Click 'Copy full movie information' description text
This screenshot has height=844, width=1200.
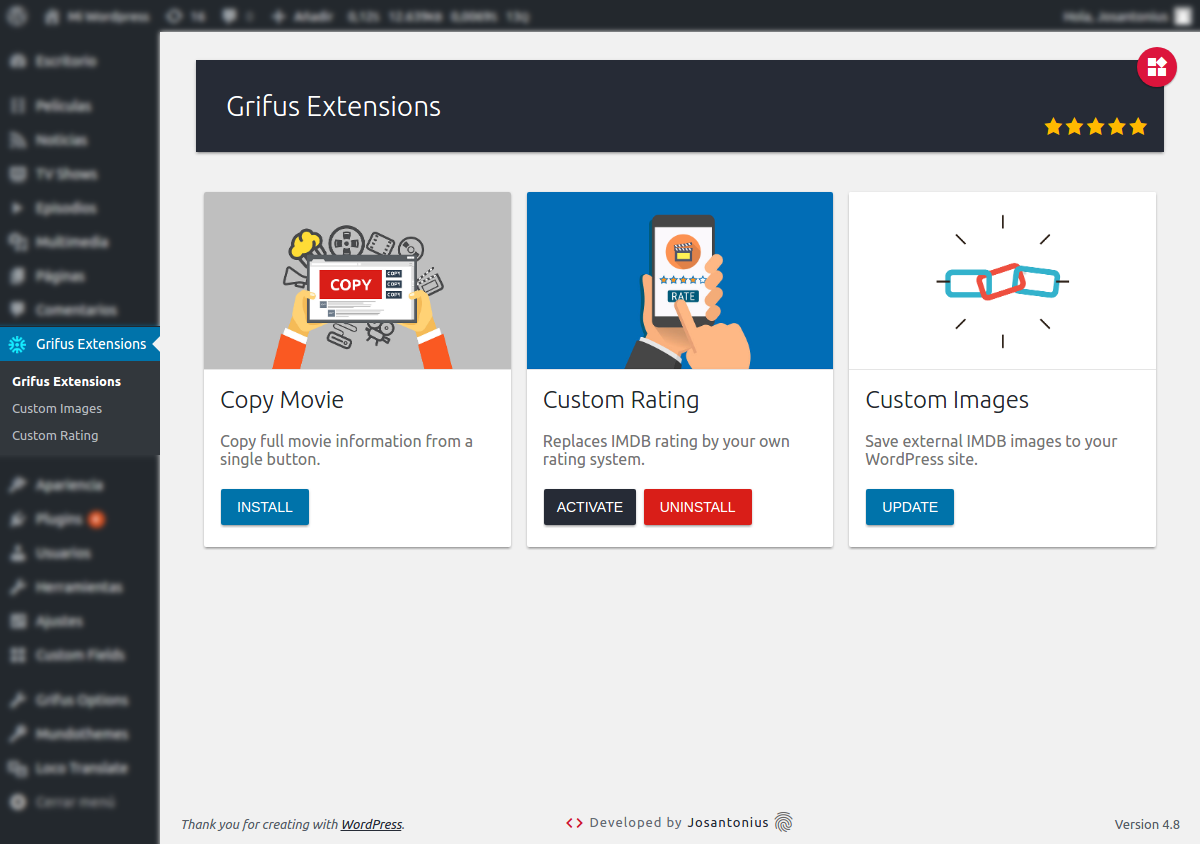click(346, 450)
